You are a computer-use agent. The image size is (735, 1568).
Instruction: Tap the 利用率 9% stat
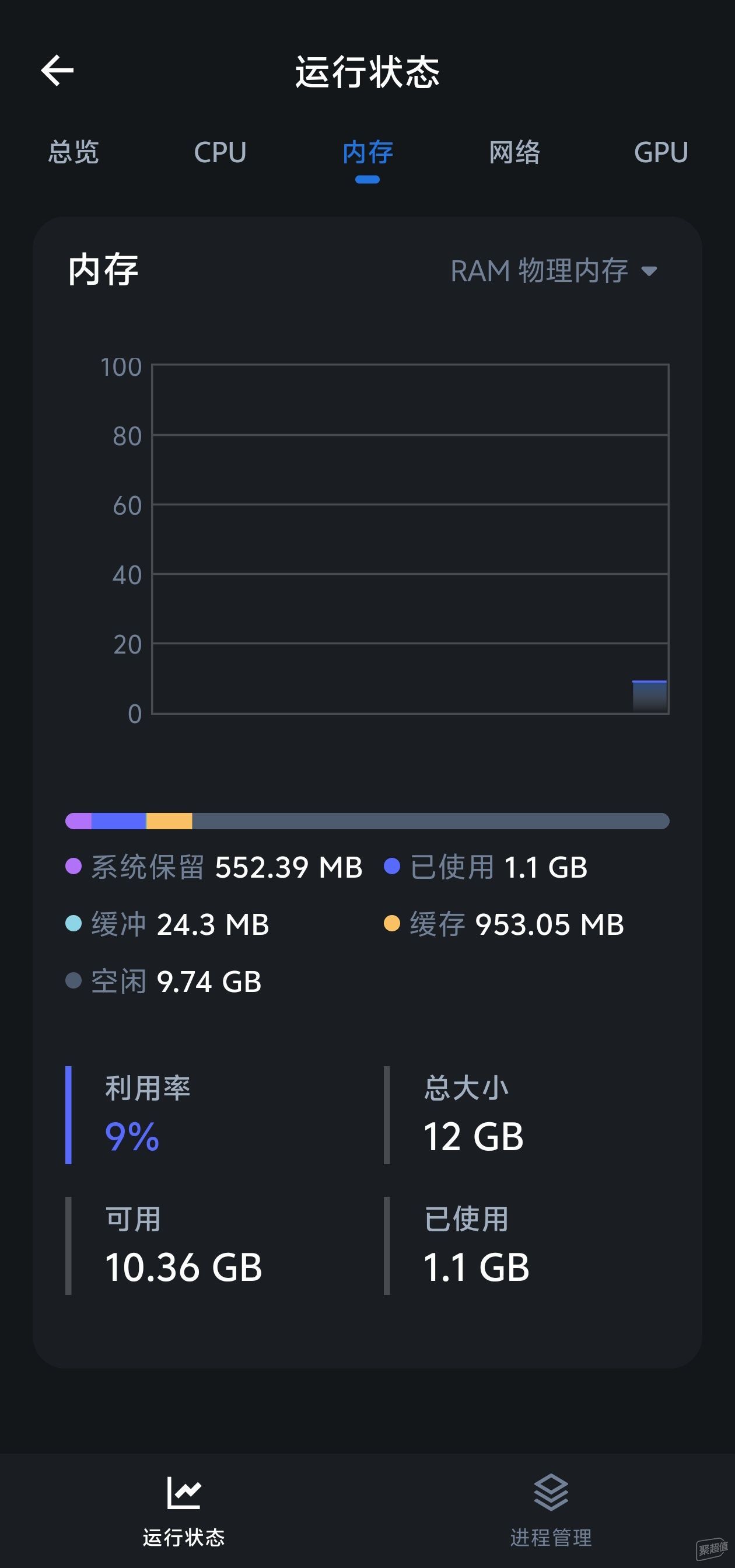pyautogui.click(x=148, y=1115)
